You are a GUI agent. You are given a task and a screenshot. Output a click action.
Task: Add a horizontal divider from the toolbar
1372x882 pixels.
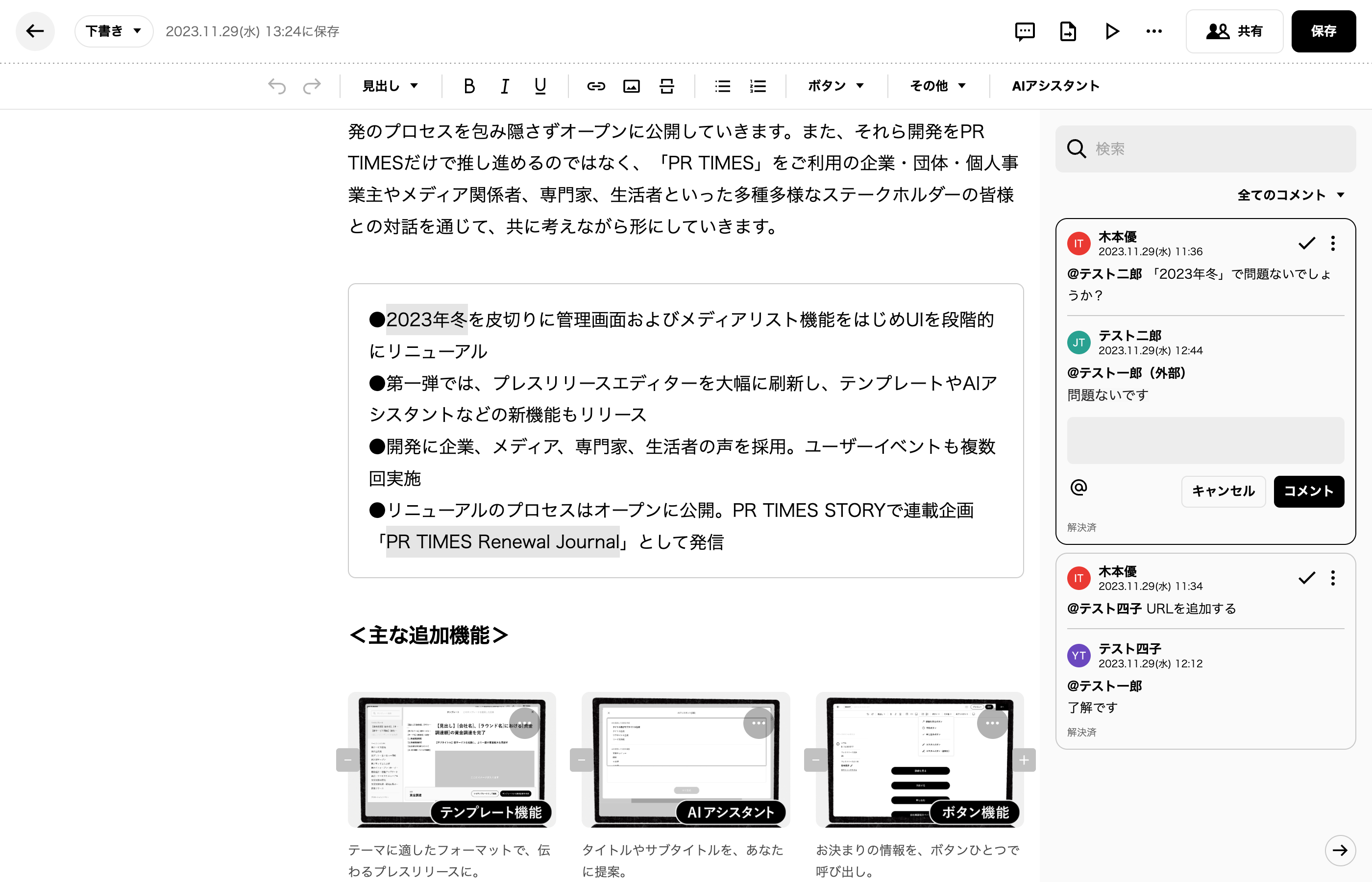point(666,86)
